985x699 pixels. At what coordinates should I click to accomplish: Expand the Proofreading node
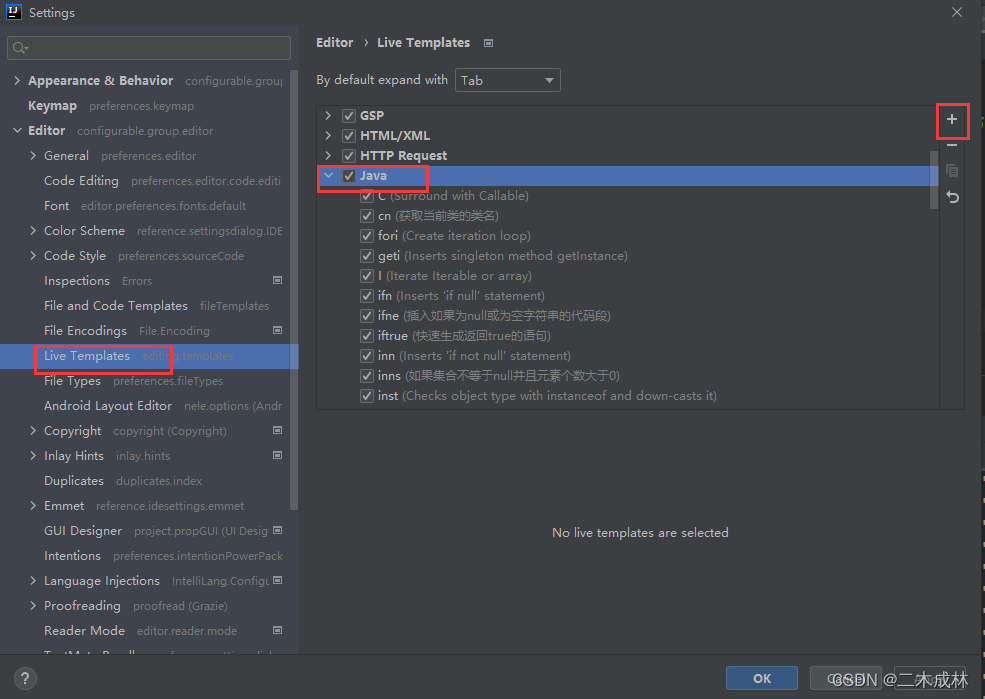(x=33, y=605)
